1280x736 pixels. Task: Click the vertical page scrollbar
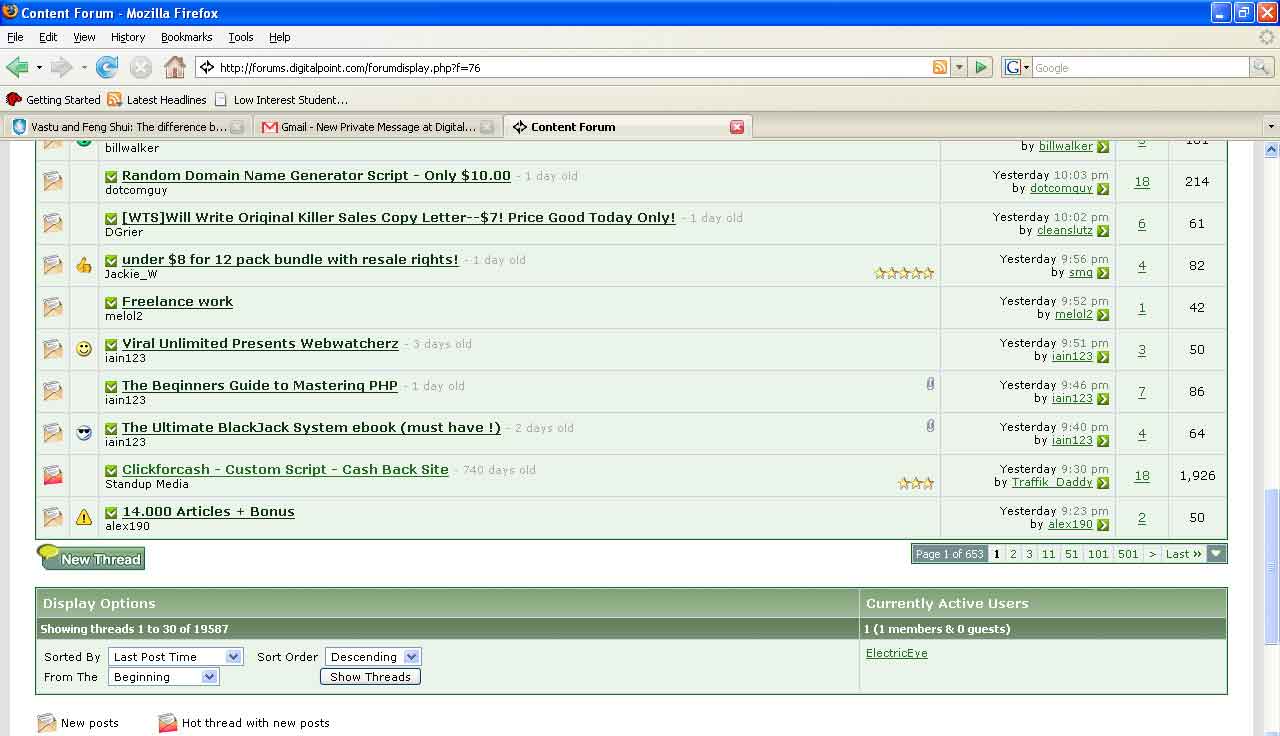pyautogui.click(x=1271, y=566)
